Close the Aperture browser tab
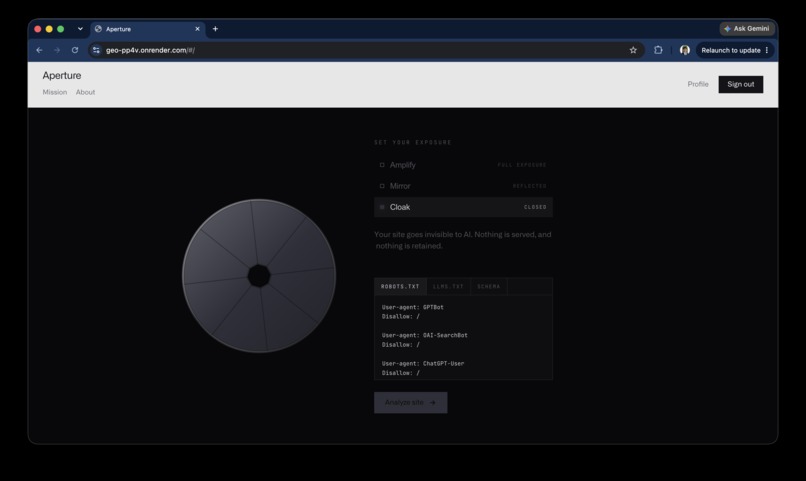 click(x=197, y=29)
